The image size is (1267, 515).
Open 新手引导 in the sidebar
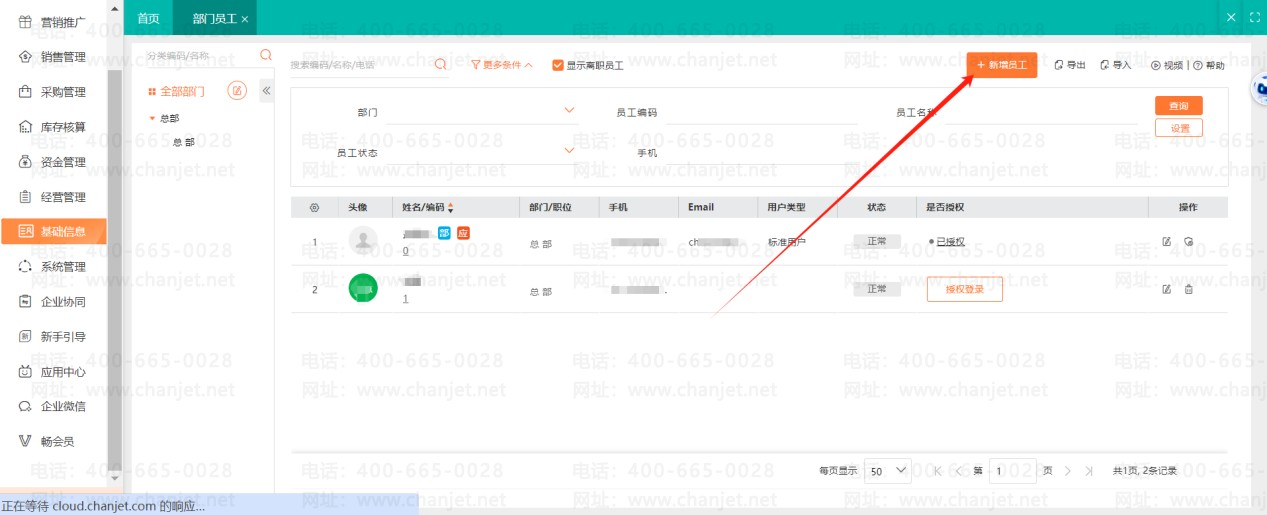(x=54, y=337)
